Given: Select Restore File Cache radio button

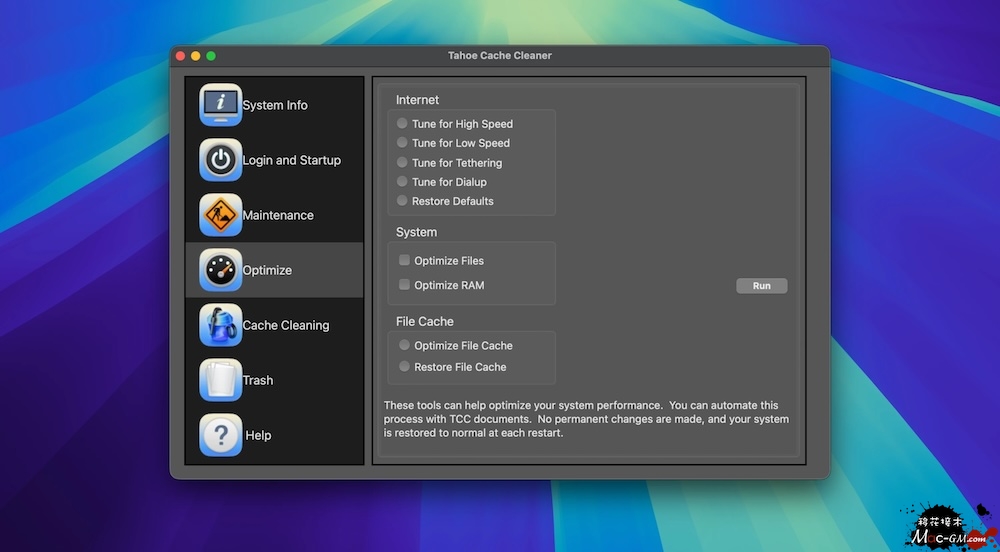Looking at the screenshot, I should click(404, 367).
